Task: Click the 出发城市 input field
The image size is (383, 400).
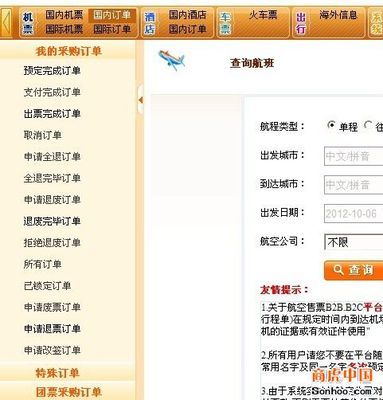Action: tap(353, 156)
